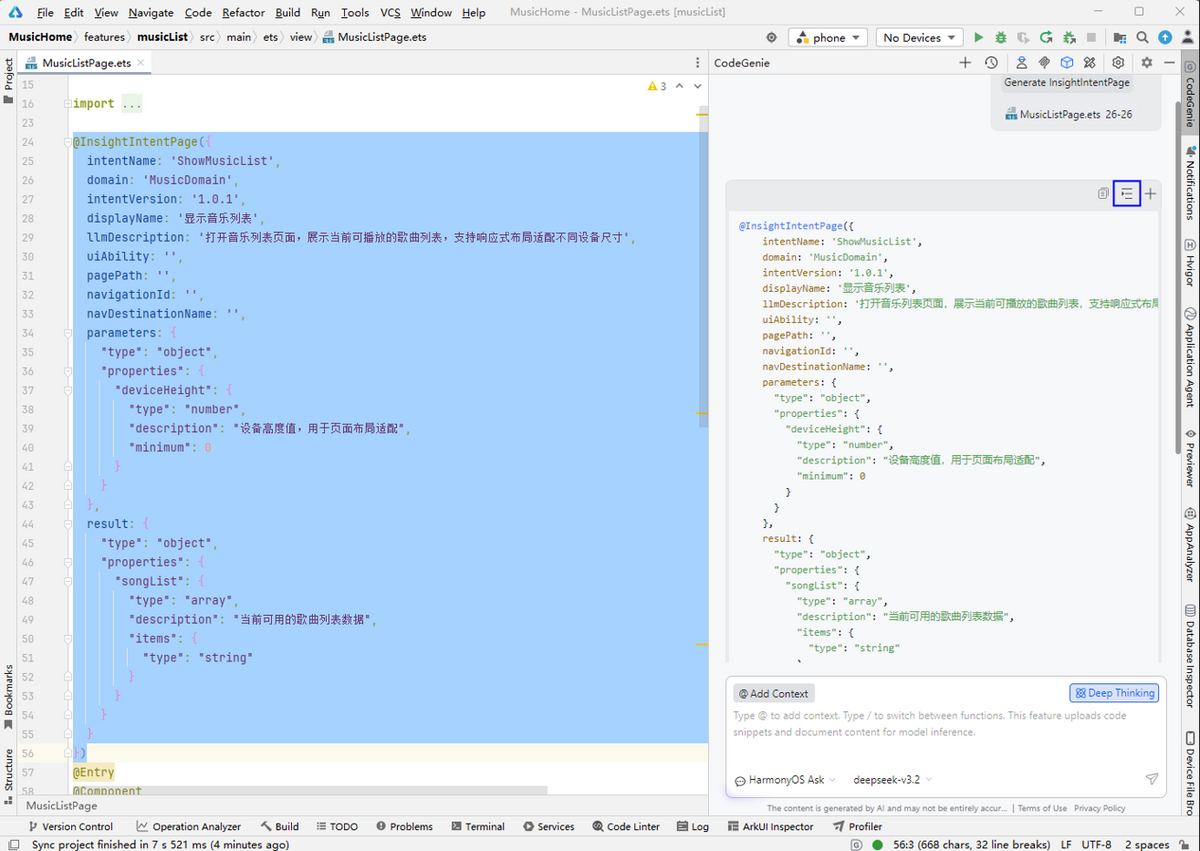Open the Refactor menu

click(x=243, y=12)
